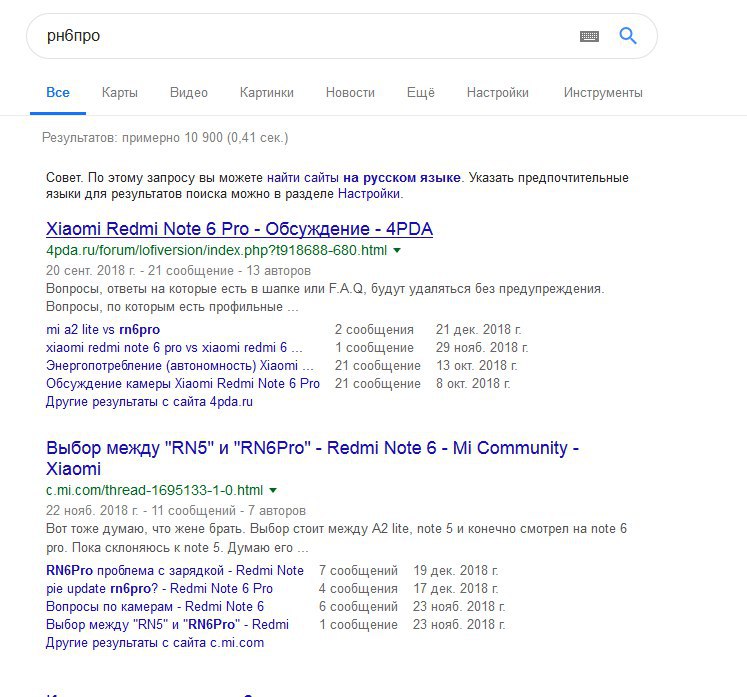Click the 'Результатов: примерно 10 900' stats text
The image size is (747, 697).
pyautogui.click(x=165, y=138)
